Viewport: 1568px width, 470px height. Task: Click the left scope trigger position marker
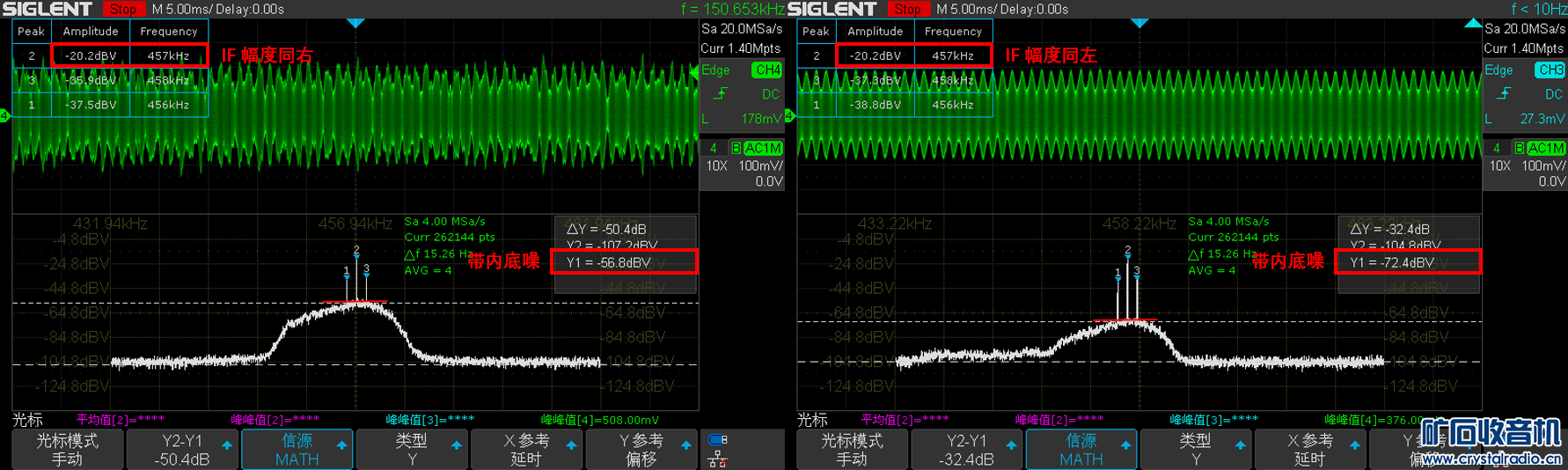355,24
